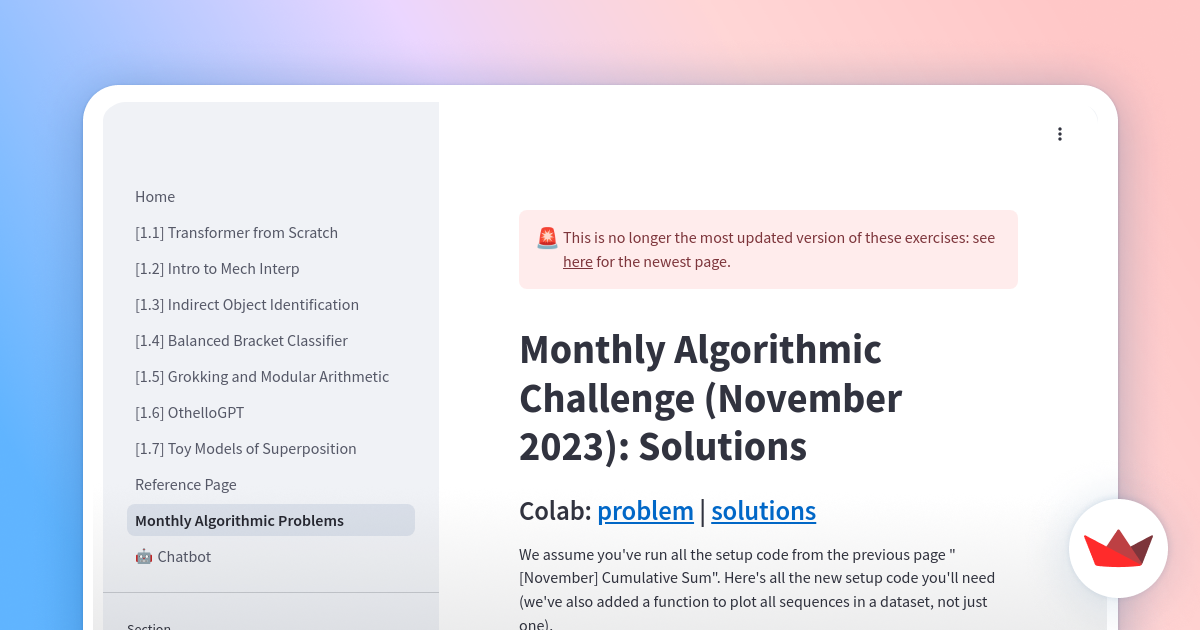Screen dimensions: 1200x630
Task: Open '[1.1] Transformer from Scratch'
Action: (236, 232)
